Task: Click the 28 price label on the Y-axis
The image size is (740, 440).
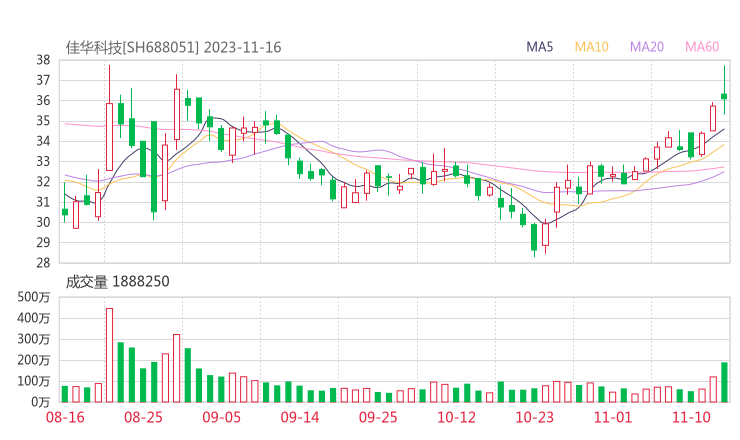Action: [43, 263]
